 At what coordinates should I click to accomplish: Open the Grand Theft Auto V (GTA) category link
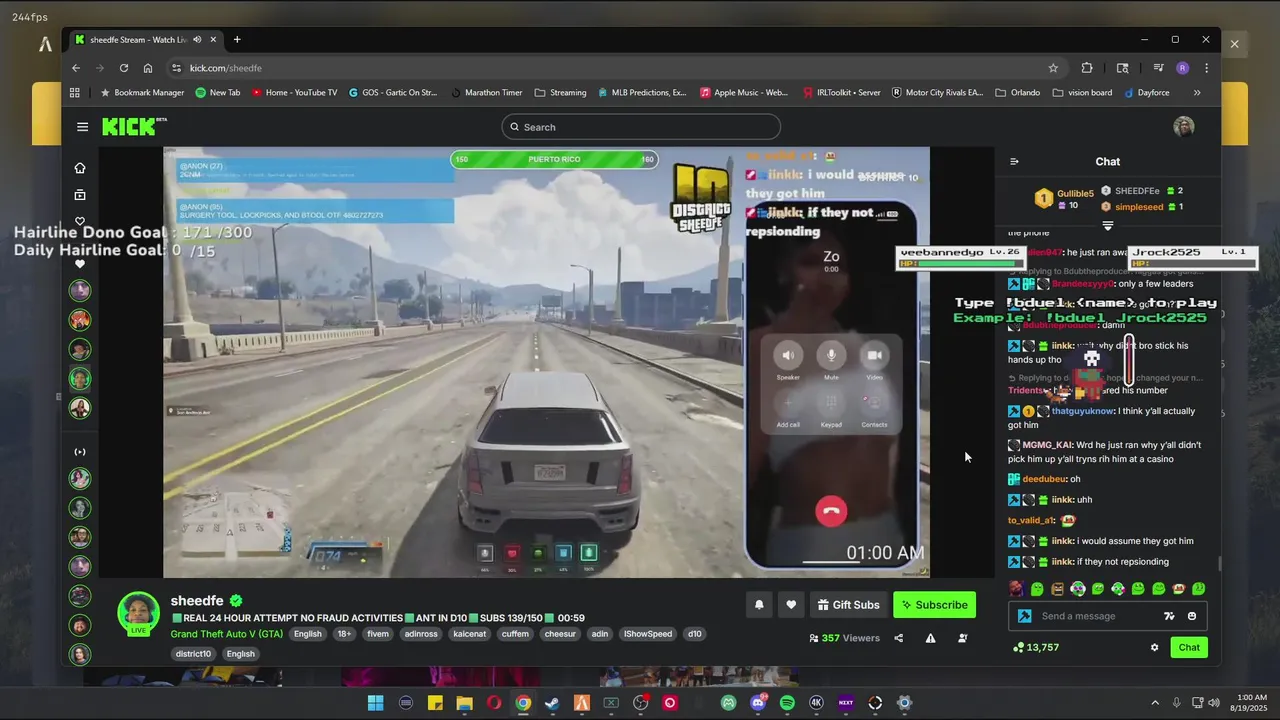[226, 634]
